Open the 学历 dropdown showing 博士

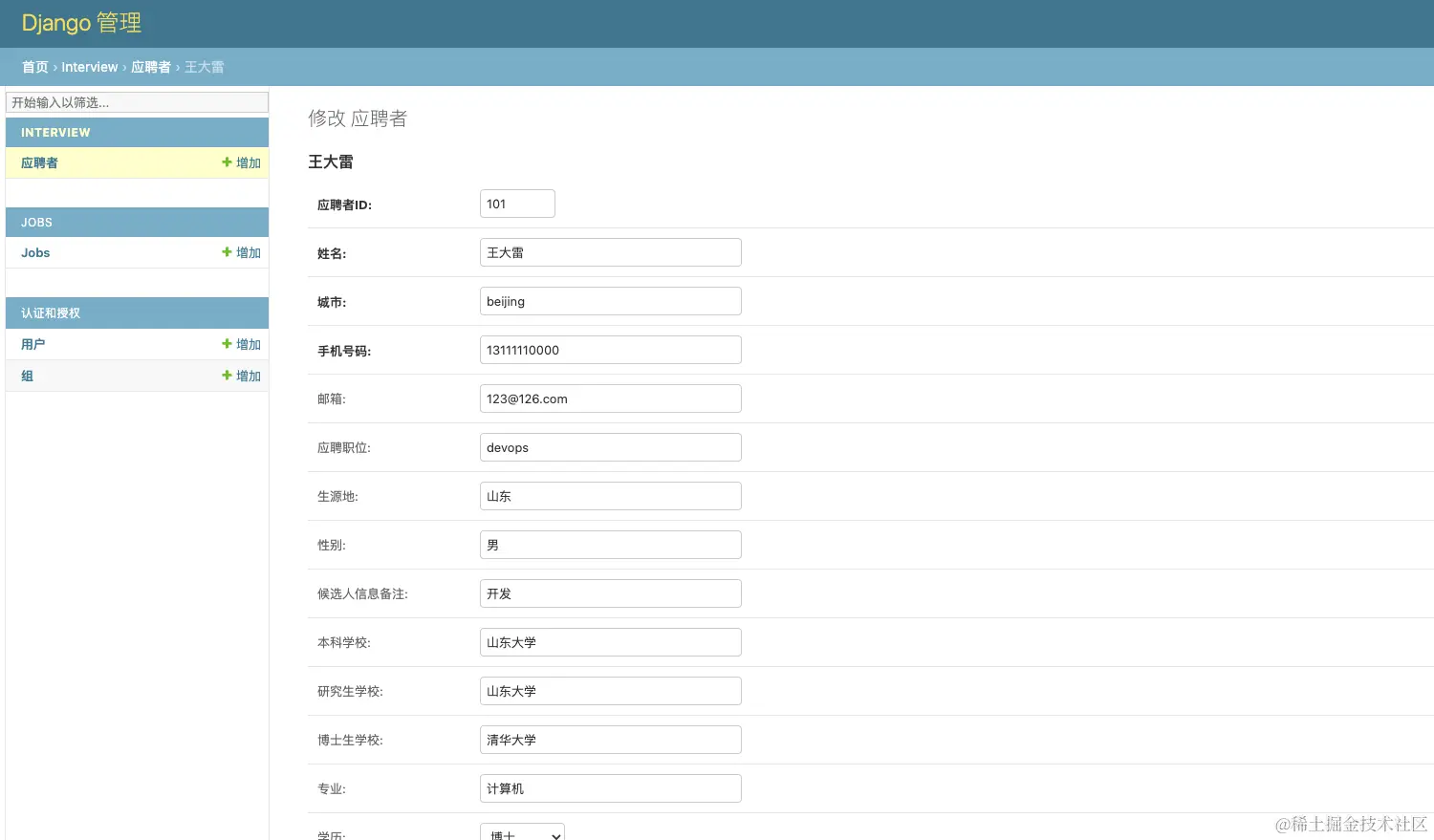(522, 832)
